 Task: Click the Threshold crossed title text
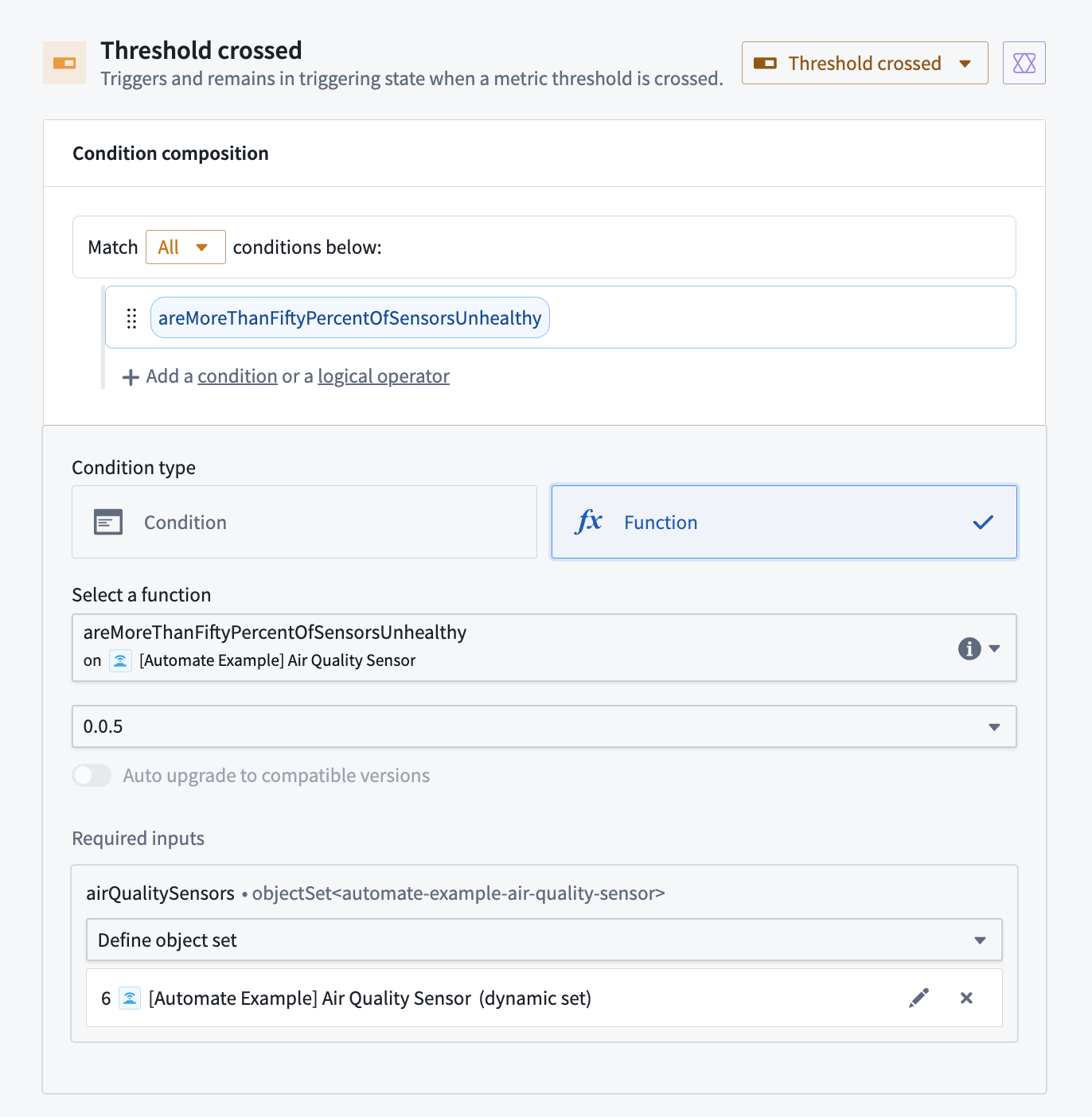(201, 50)
